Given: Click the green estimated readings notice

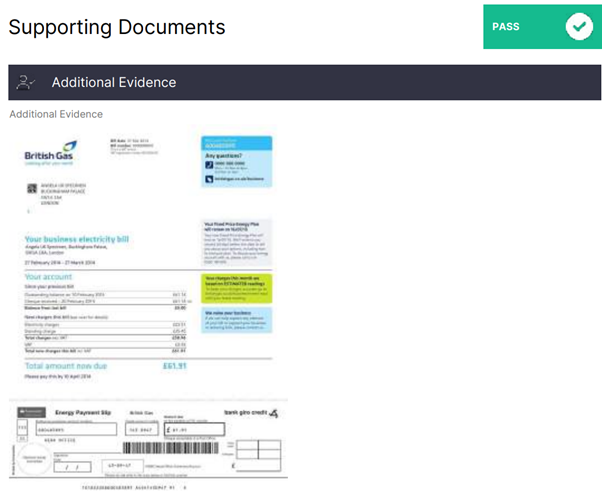Looking at the screenshot, I should pyautogui.click(x=236, y=288).
